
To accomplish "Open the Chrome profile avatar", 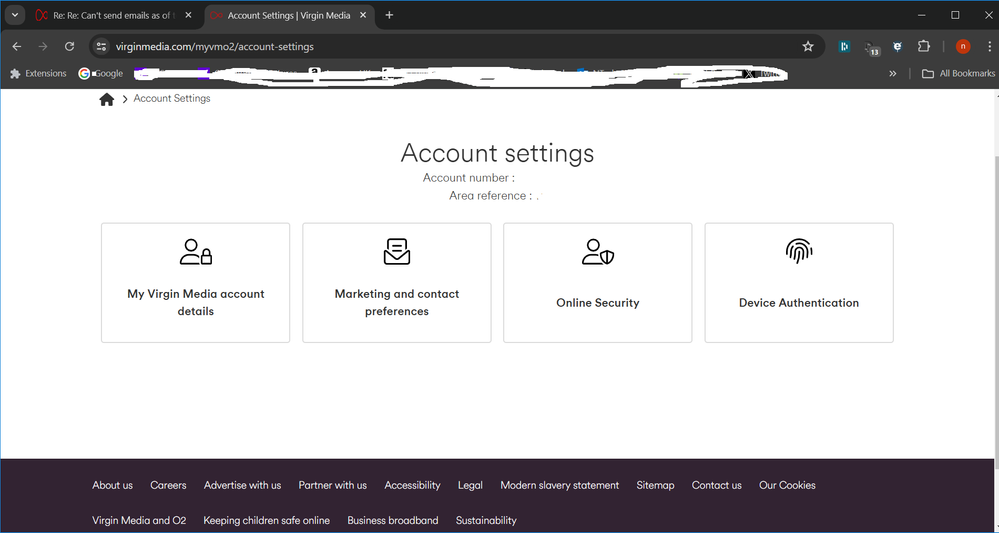I will [963, 46].
